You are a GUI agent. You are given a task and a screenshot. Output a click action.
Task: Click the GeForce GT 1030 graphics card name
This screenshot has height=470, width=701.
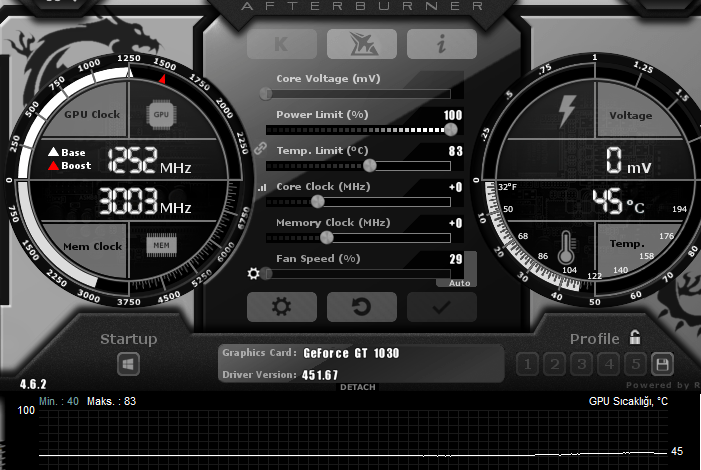click(351, 353)
